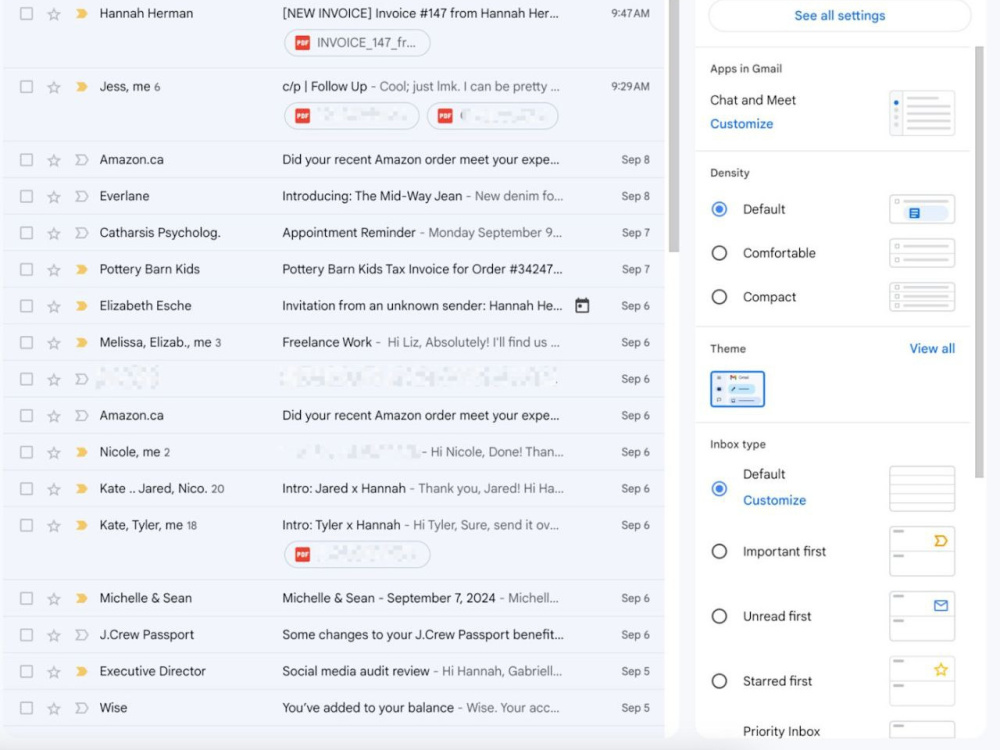Star the Executive Director email

tap(54, 672)
